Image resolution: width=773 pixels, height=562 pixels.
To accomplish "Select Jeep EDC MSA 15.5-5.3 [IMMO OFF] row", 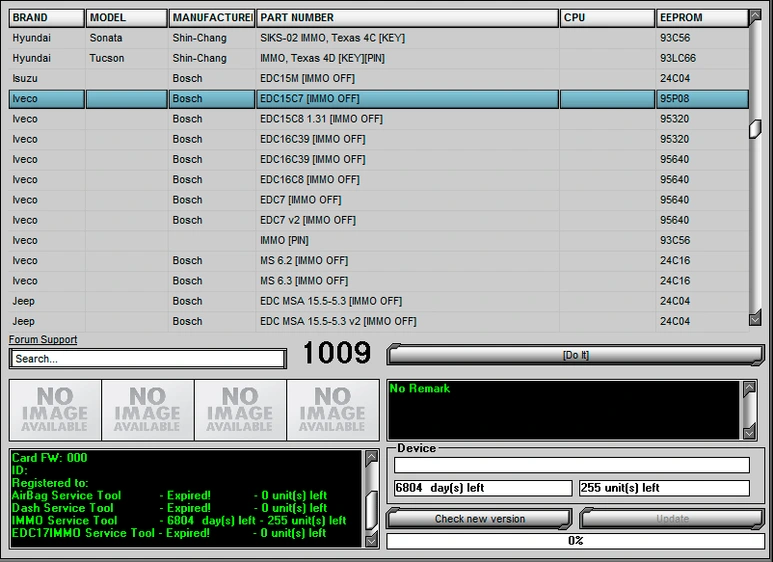I will point(379,301).
